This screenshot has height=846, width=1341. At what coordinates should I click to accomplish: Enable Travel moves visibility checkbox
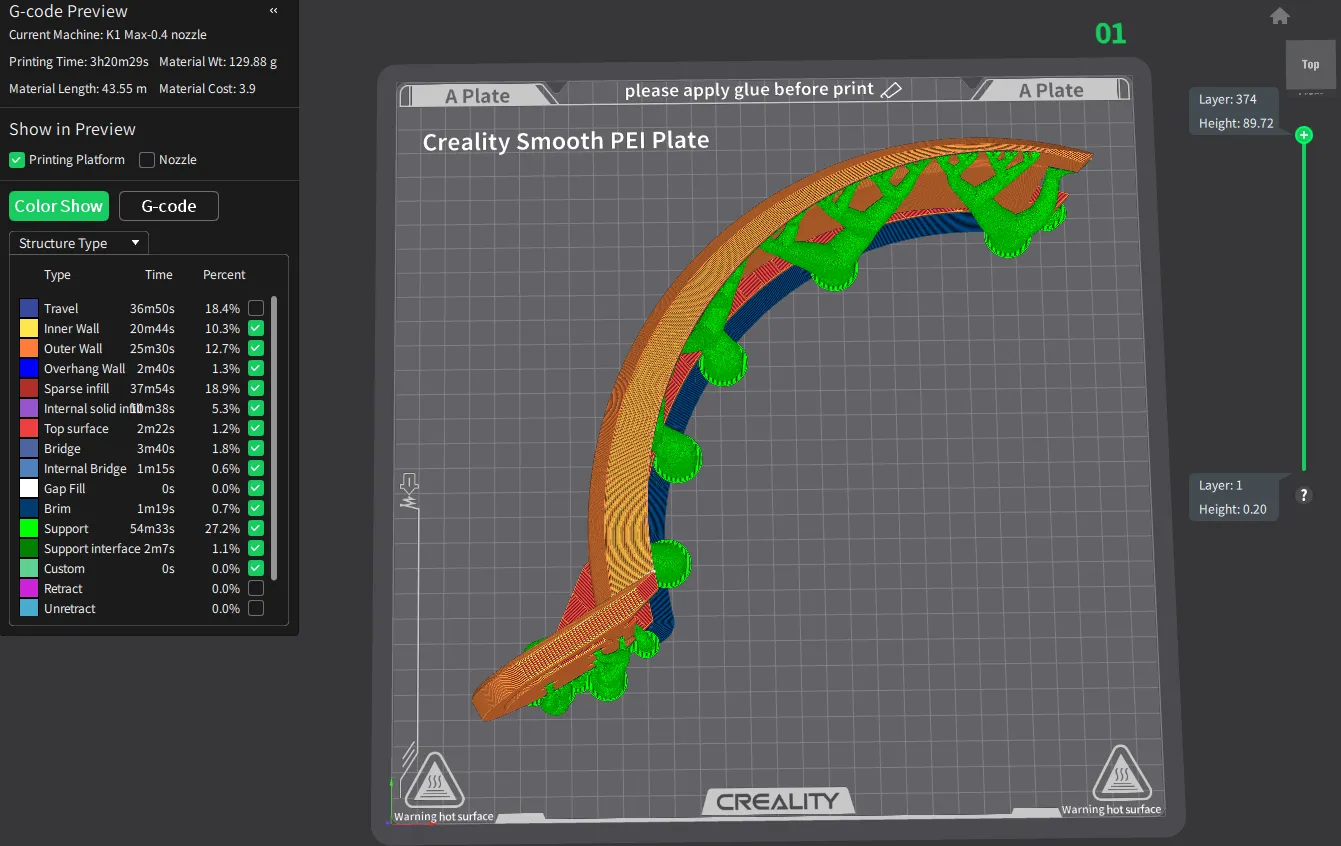pyautogui.click(x=256, y=308)
